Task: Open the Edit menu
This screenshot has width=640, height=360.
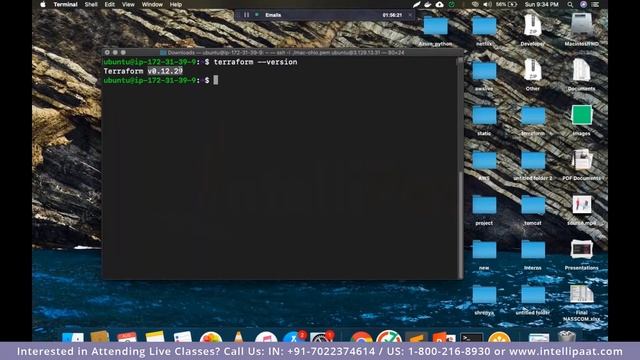Action: point(109,4)
